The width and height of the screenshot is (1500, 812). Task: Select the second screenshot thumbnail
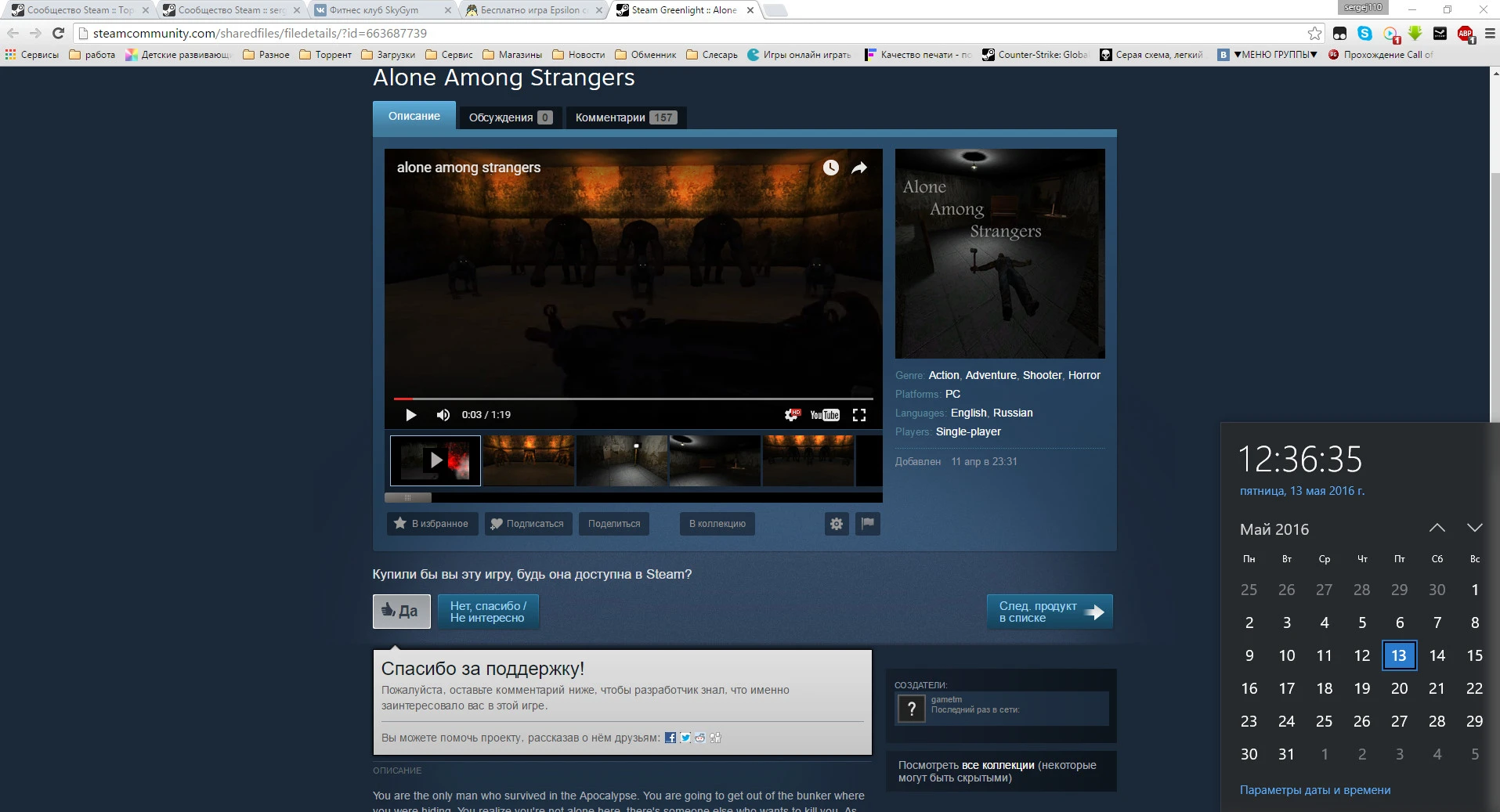529,460
